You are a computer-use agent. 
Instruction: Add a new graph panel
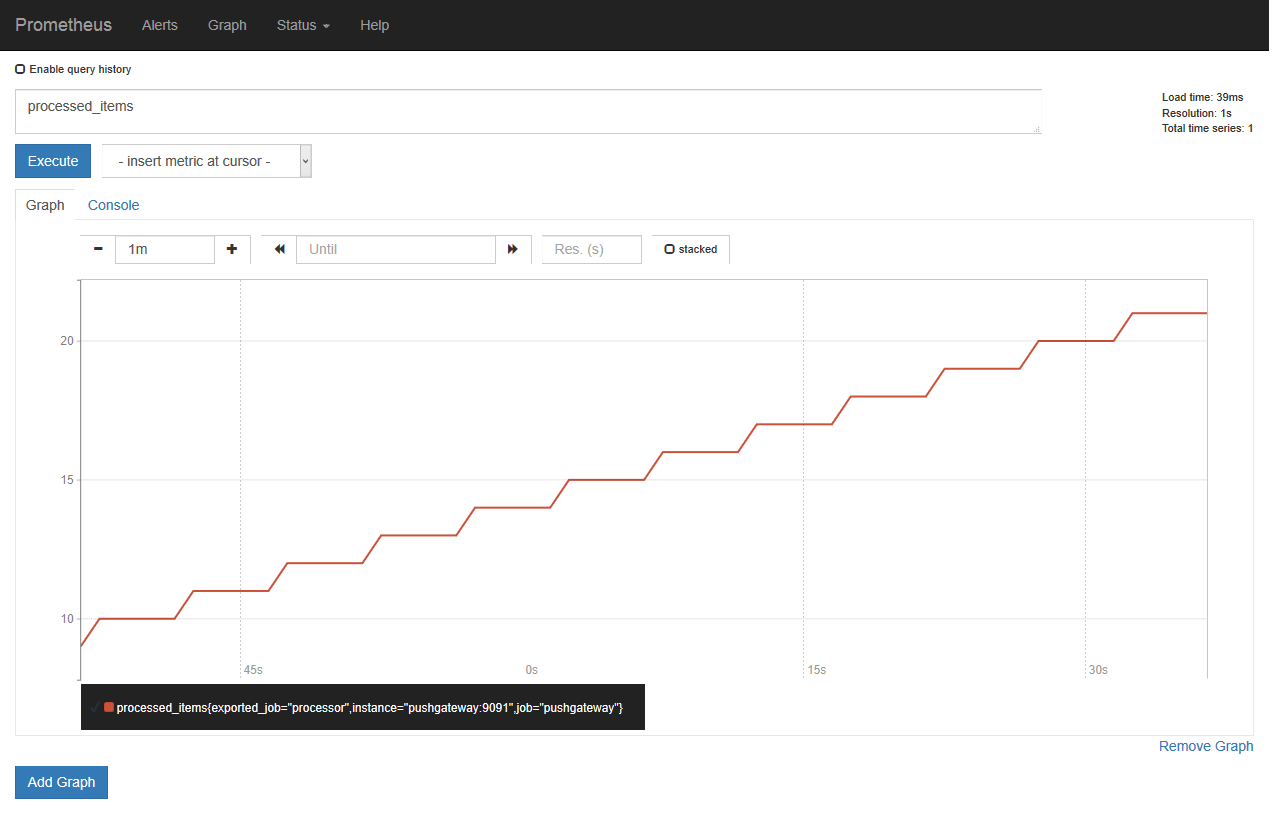click(61, 782)
